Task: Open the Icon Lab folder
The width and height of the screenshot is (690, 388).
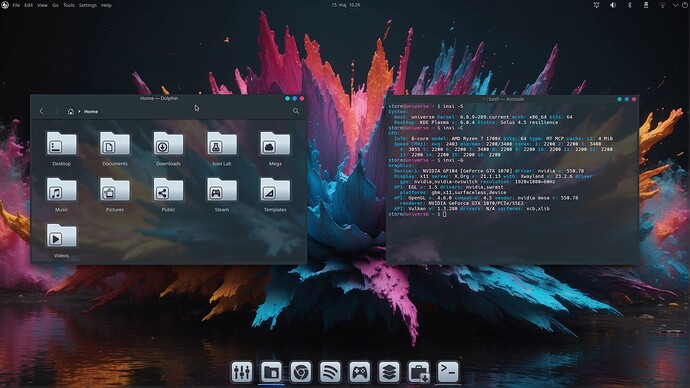Action: tap(222, 148)
